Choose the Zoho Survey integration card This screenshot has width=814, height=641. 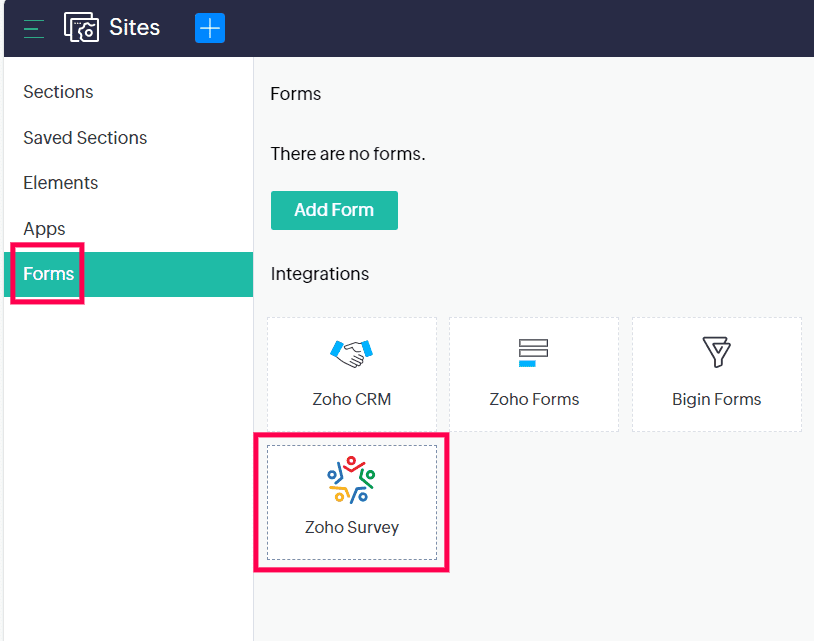(352, 502)
